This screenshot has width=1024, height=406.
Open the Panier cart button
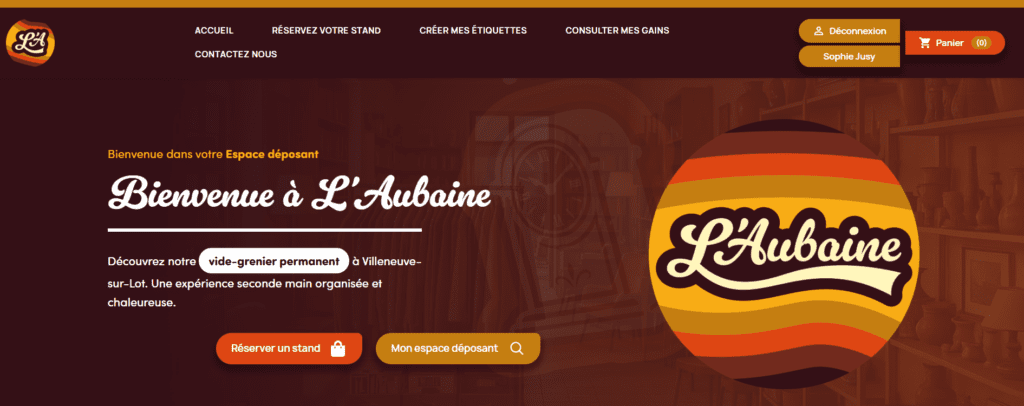[955, 43]
